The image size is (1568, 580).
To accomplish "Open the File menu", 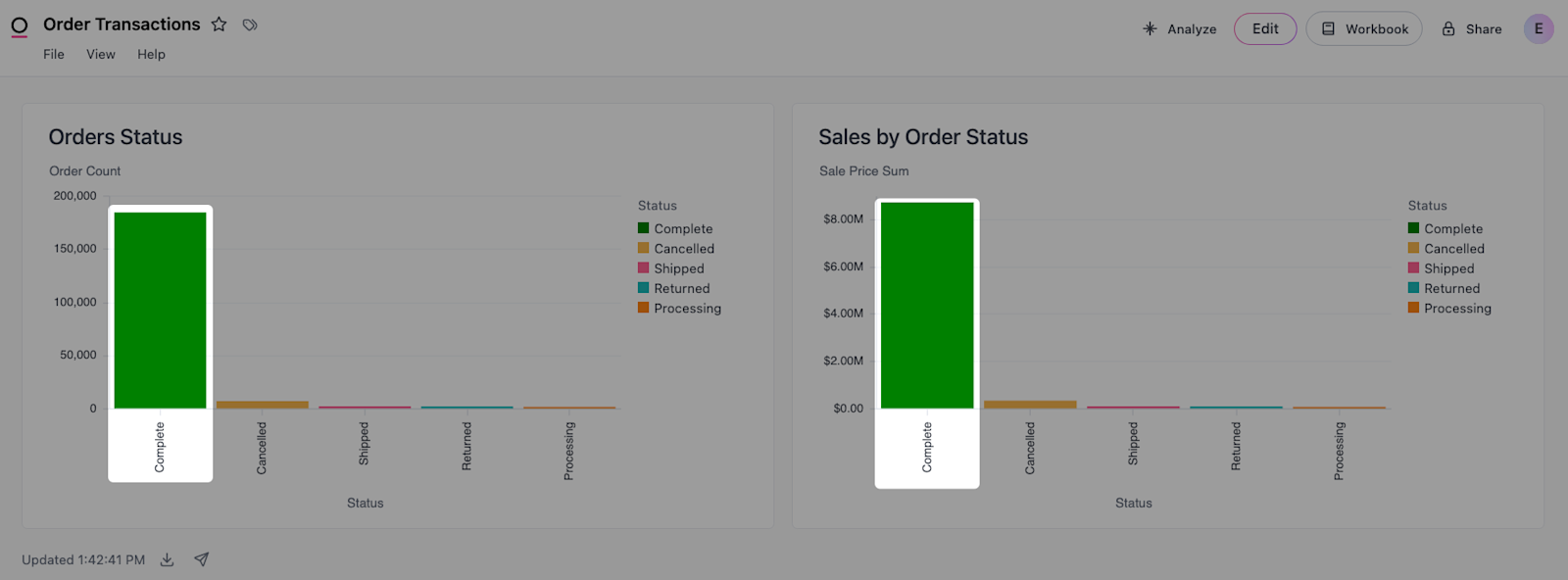I will tap(54, 55).
